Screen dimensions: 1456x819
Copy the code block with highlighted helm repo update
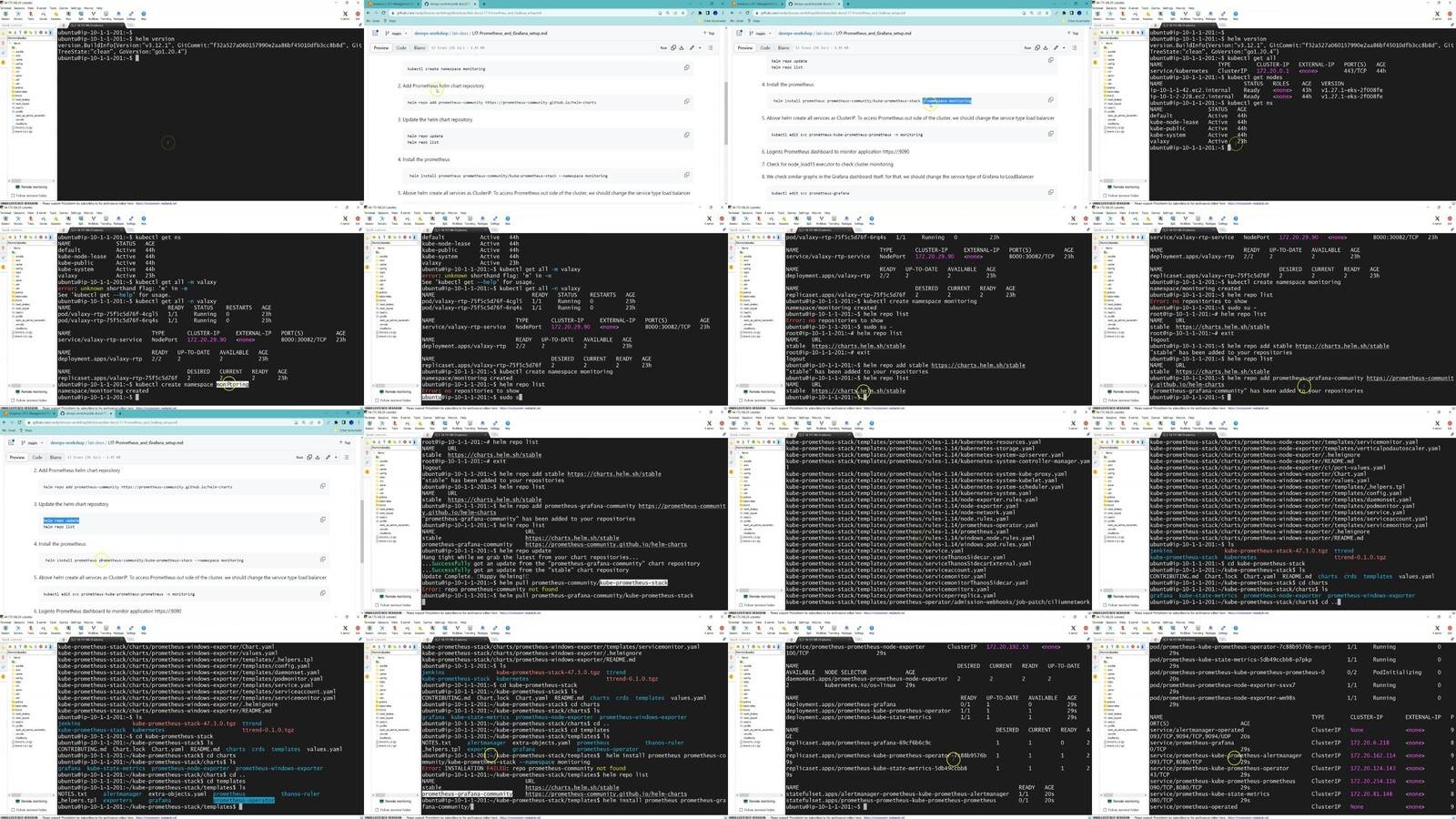[x=322, y=520]
